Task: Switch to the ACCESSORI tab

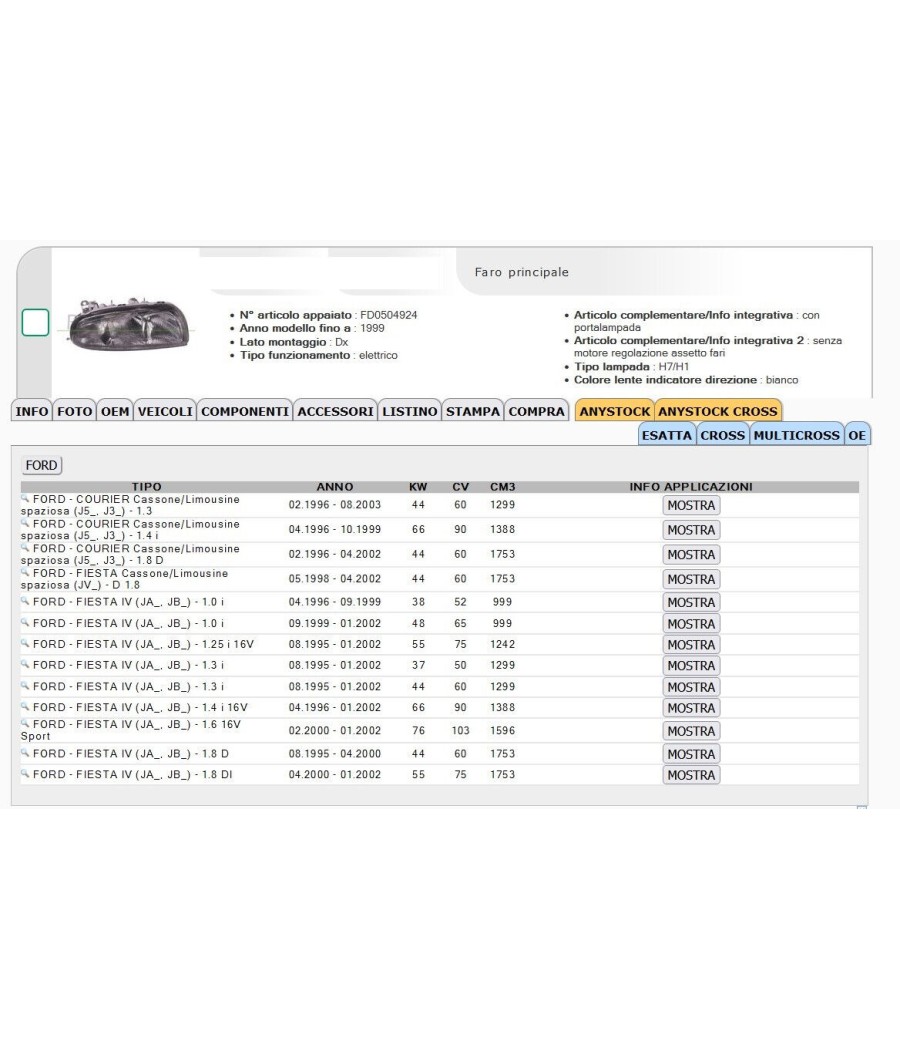Action: click(x=335, y=411)
